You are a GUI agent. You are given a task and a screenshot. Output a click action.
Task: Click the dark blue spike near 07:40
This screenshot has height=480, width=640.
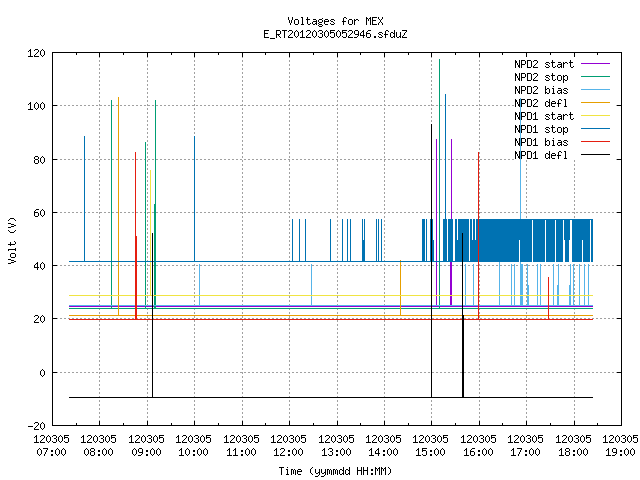(x=84, y=199)
